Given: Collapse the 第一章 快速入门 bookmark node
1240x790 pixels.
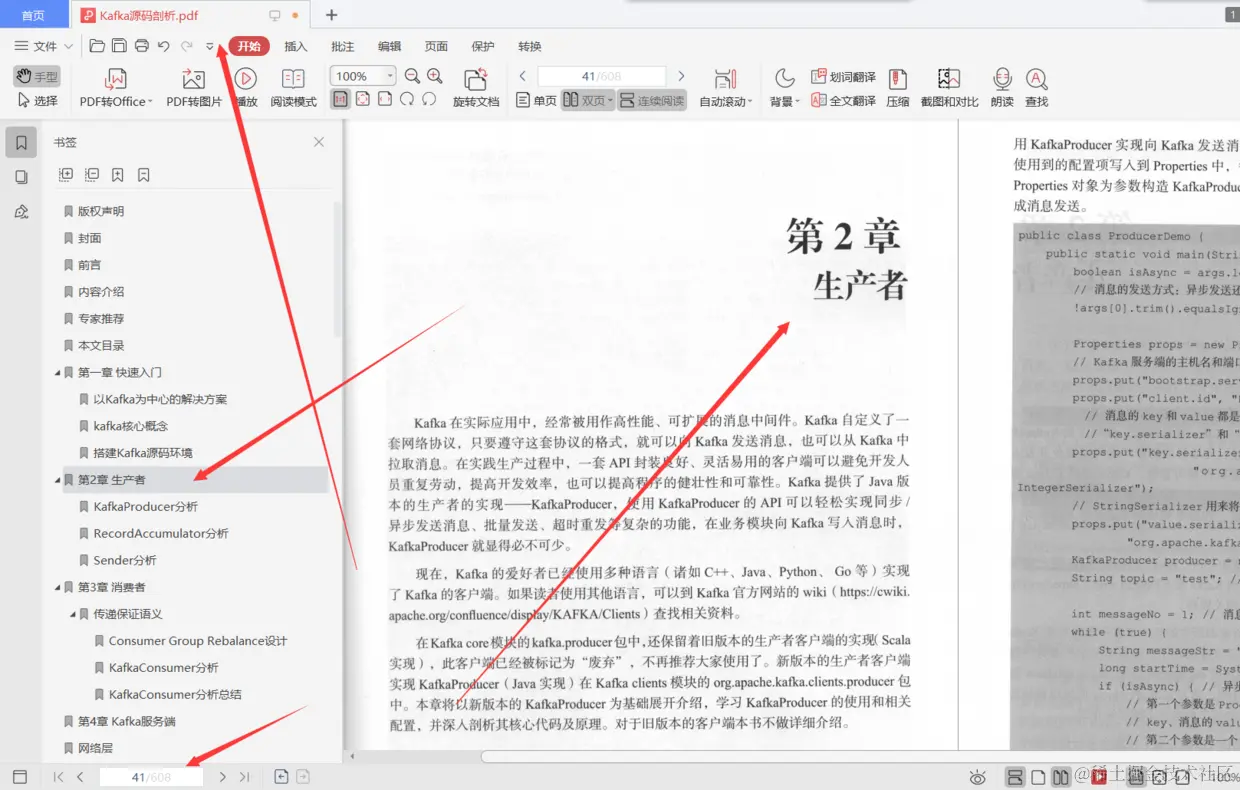Looking at the screenshot, I should pyautogui.click(x=57, y=373).
